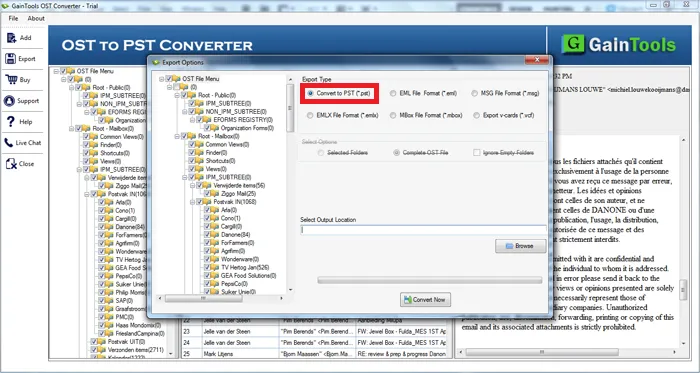Click message preview vertical scrollbar thumb
Image resolution: width=700 pixels, height=373 pixels.
(x=683, y=290)
